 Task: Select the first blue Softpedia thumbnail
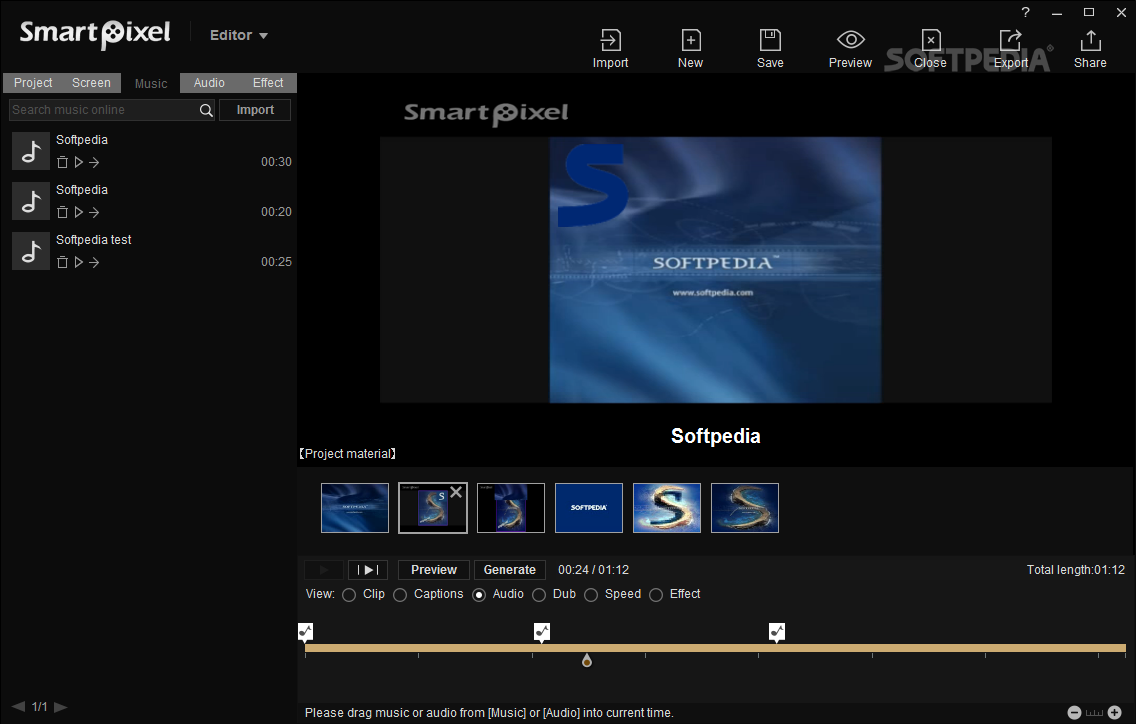(355, 508)
